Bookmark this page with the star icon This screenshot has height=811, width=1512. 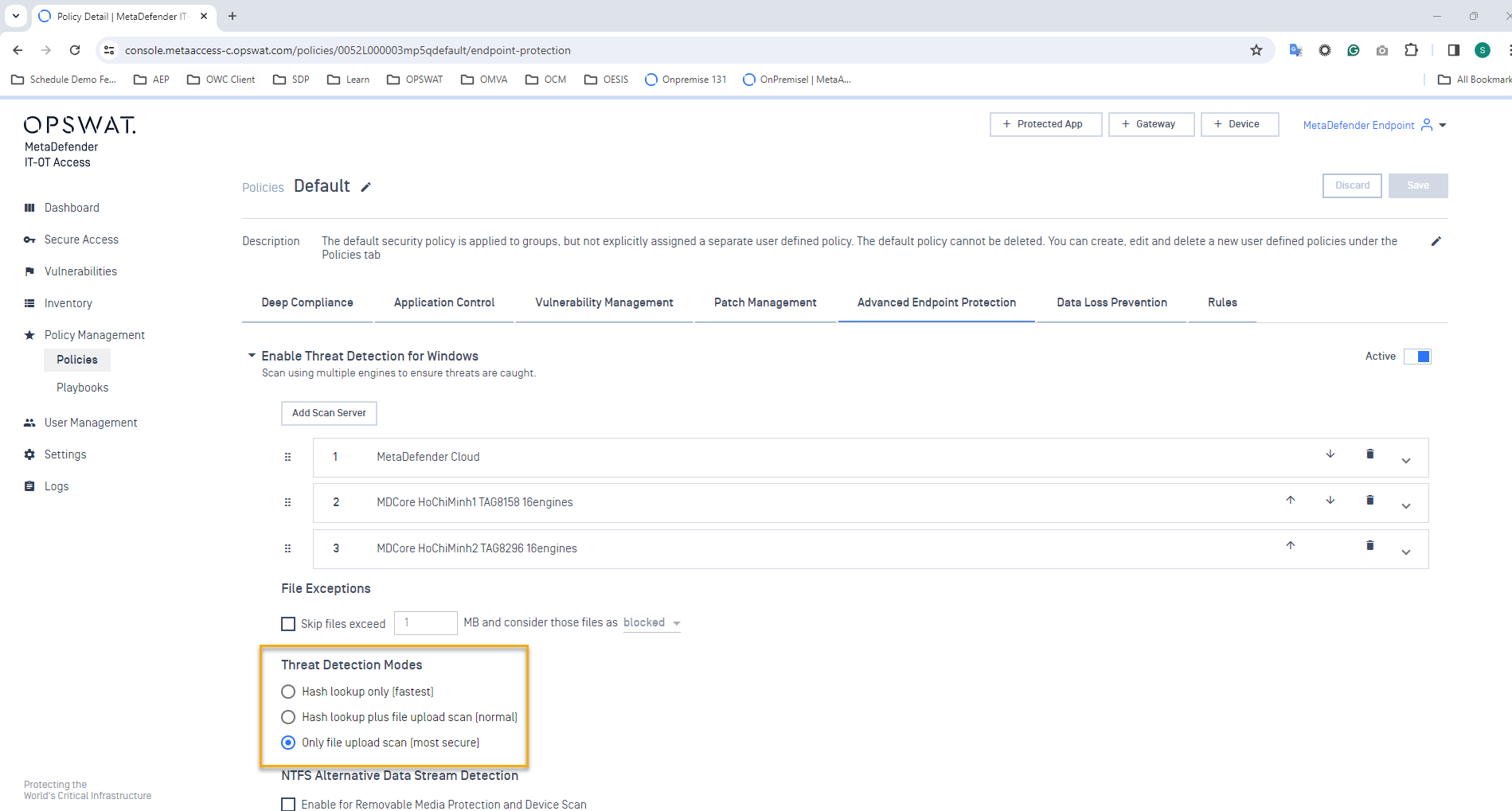point(1256,50)
